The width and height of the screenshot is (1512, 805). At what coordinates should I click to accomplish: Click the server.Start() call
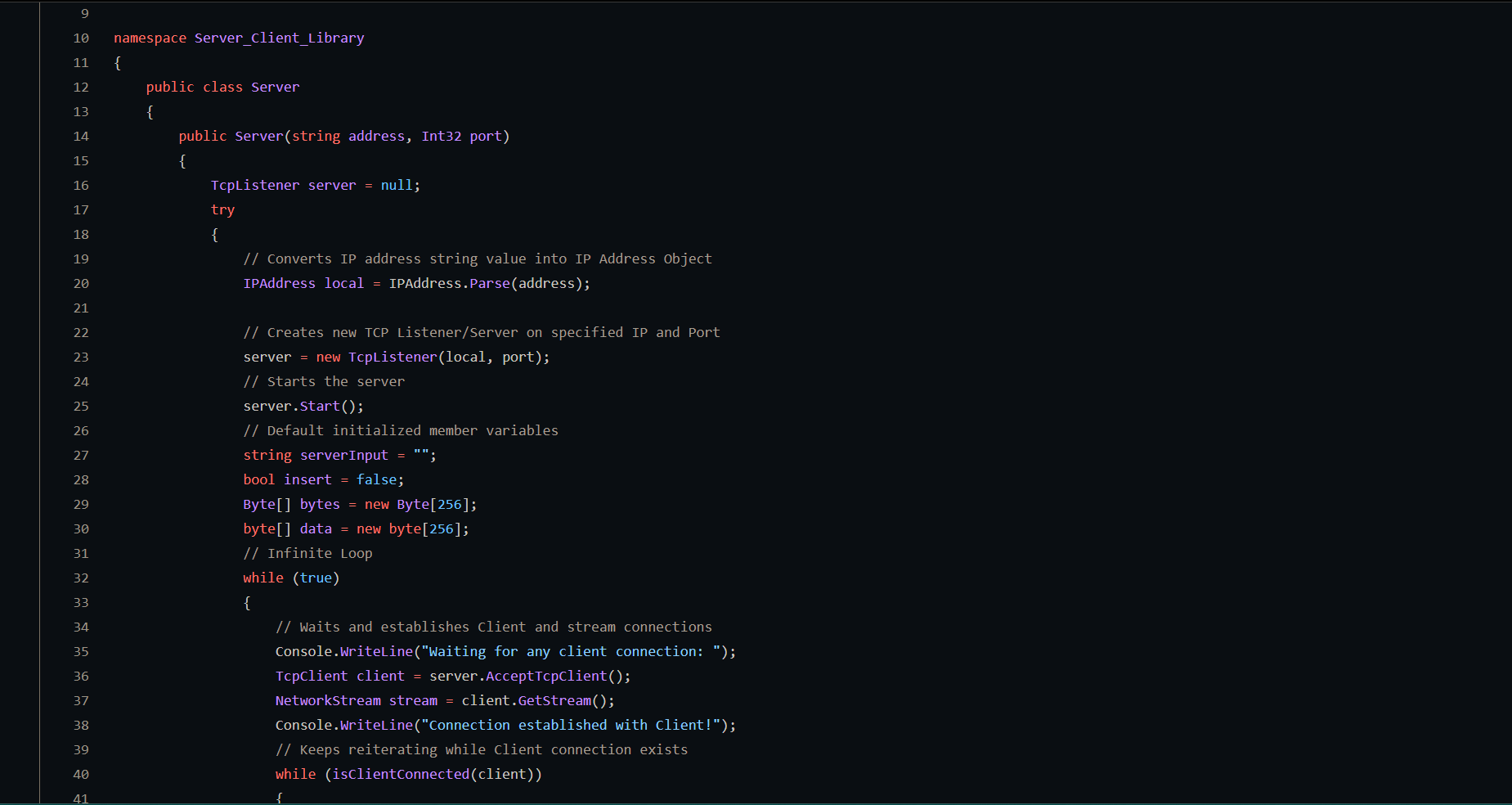pyautogui.click(x=303, y=407)
